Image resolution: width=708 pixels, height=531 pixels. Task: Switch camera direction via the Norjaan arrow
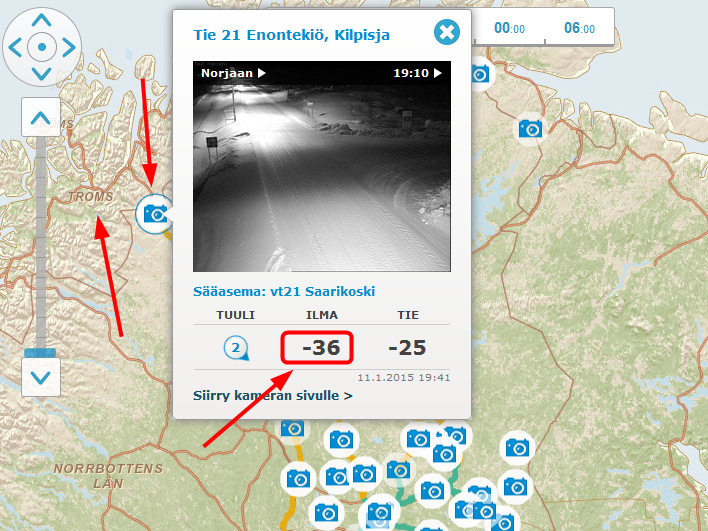(261, 73)
